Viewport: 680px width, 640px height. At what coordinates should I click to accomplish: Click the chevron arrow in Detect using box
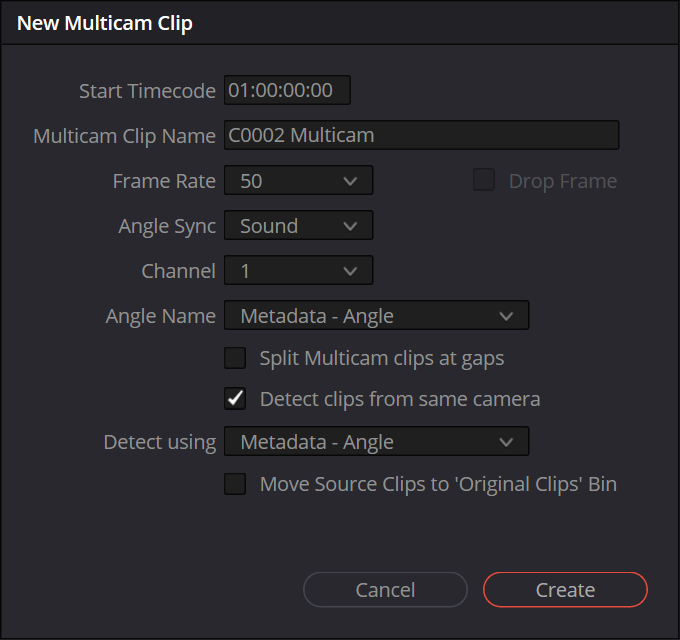506,442
